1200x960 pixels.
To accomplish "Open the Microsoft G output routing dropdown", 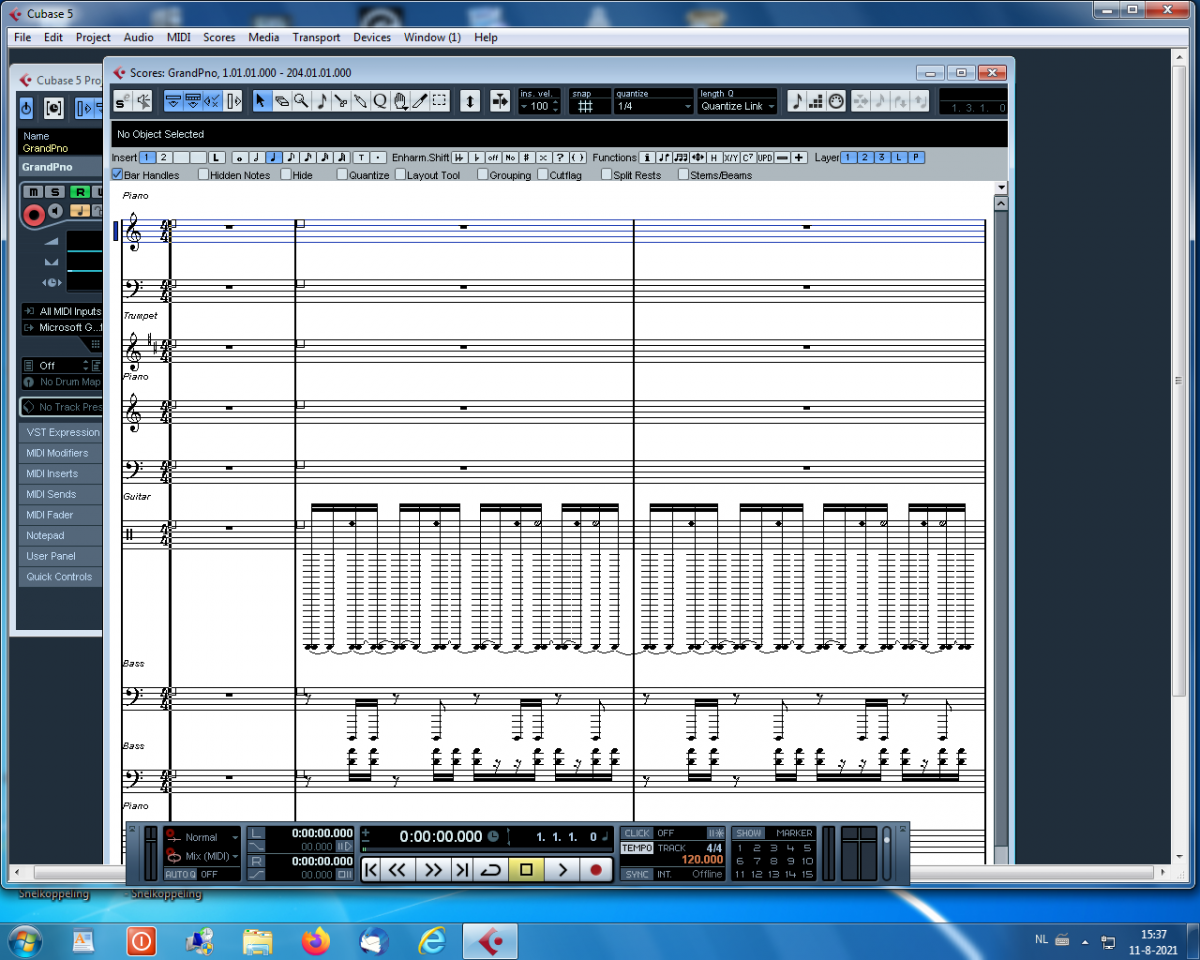I will (62, 328).
